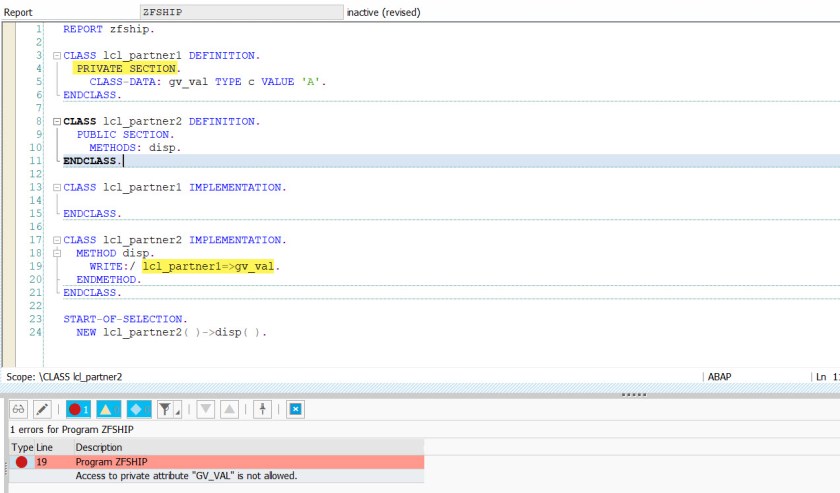This screenshot has width=840, height=493.
Task: Toggle the yellow warnings filter button
Action: pyautogui.click(x=108, y=409)
